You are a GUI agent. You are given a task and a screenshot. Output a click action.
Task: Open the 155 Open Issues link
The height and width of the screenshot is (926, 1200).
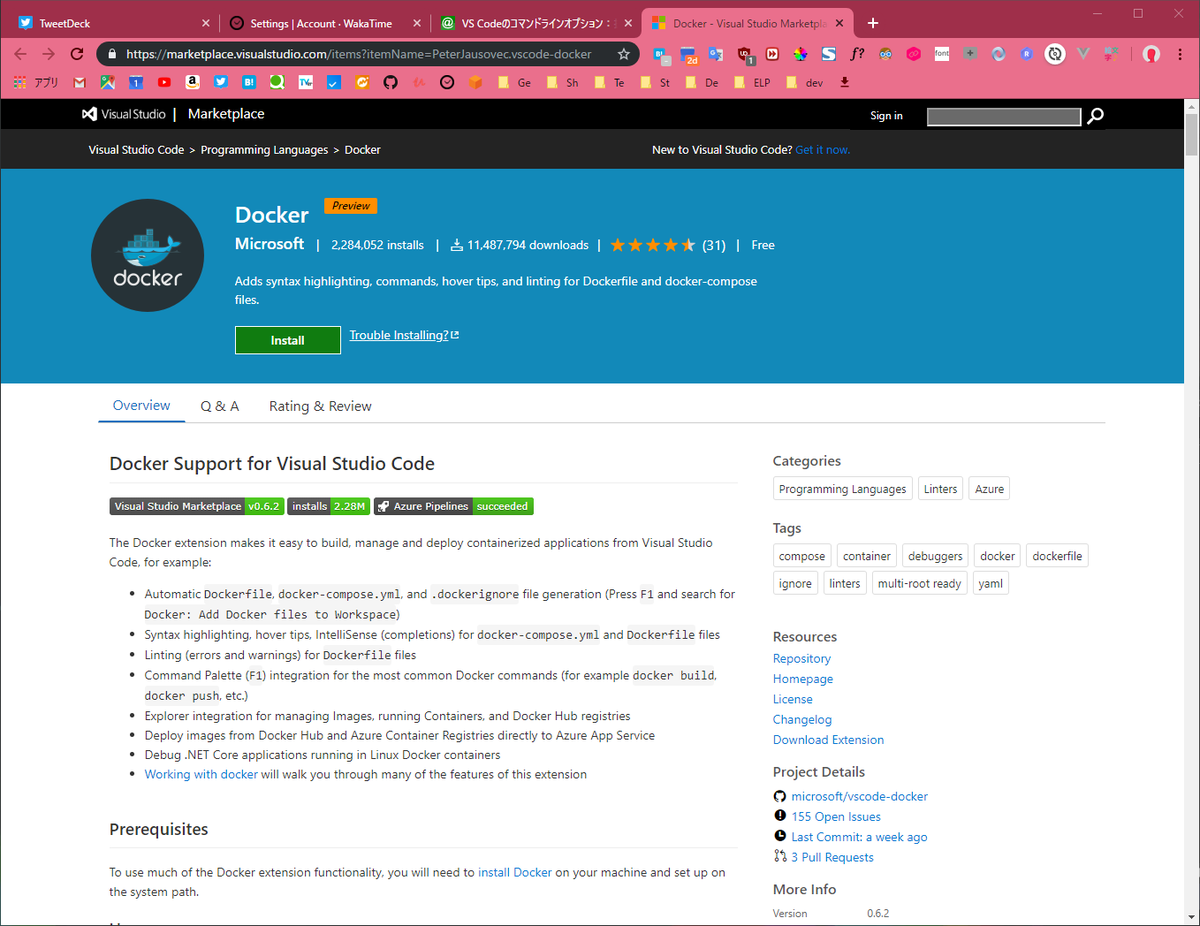point(836,817)
